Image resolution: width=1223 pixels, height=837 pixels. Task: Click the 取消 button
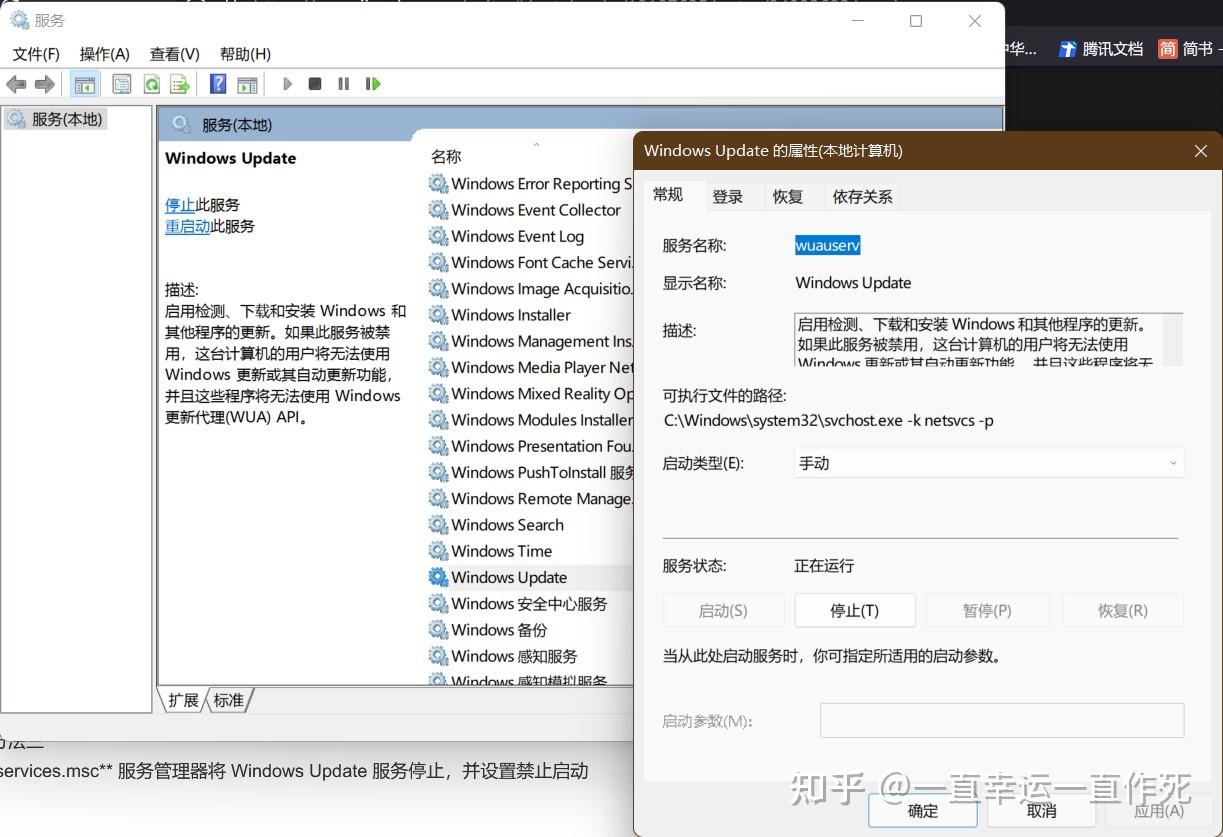(x=1042, y=811)
